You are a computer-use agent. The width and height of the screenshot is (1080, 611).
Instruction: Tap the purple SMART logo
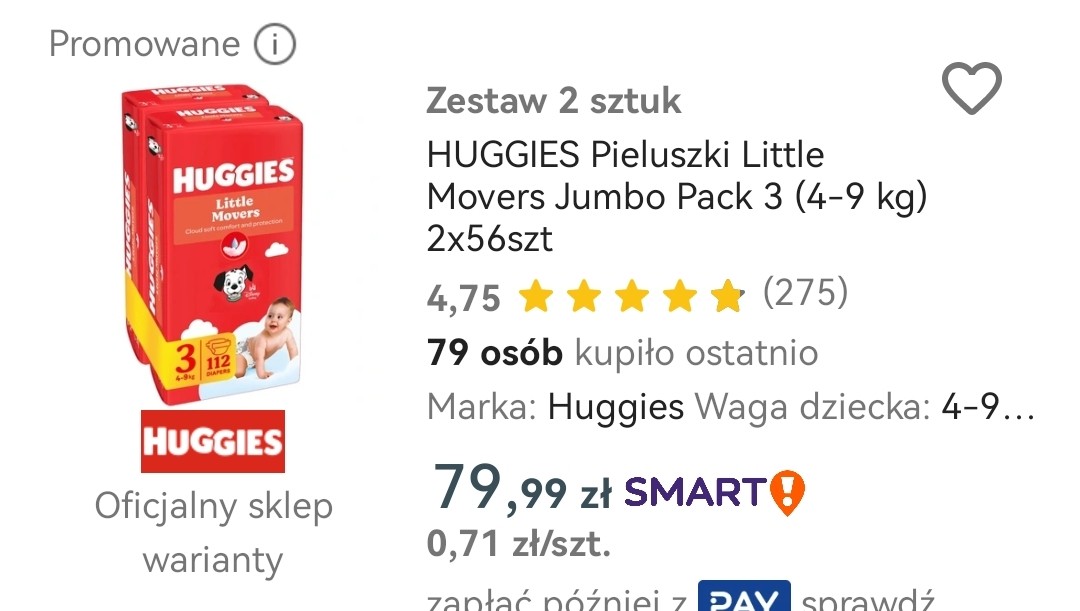[x=695, y=493]
